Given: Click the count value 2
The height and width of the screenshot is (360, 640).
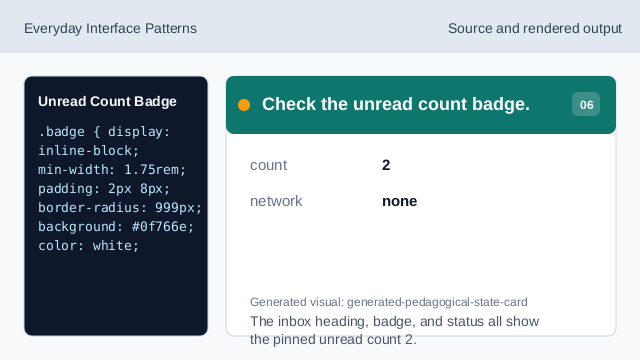Looking at the screenshot, I should pyautogui.click(x=386, y=165).
